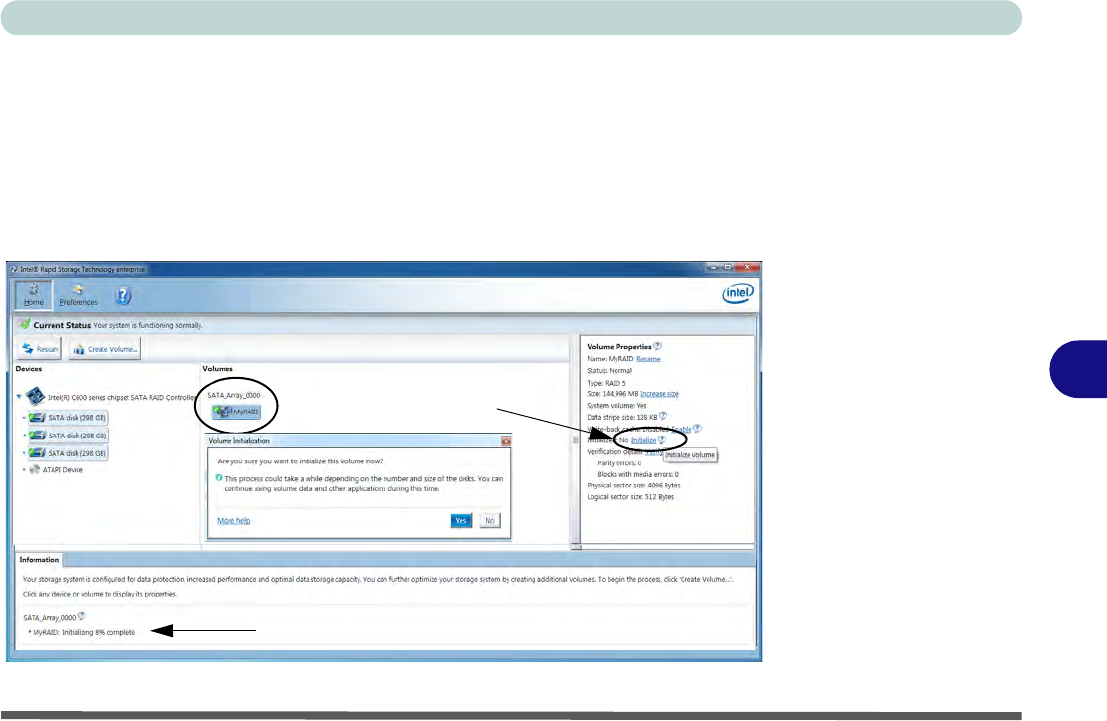Click the Initialize volume link
Screen dimensions: 1107x721
pos(643,440)
